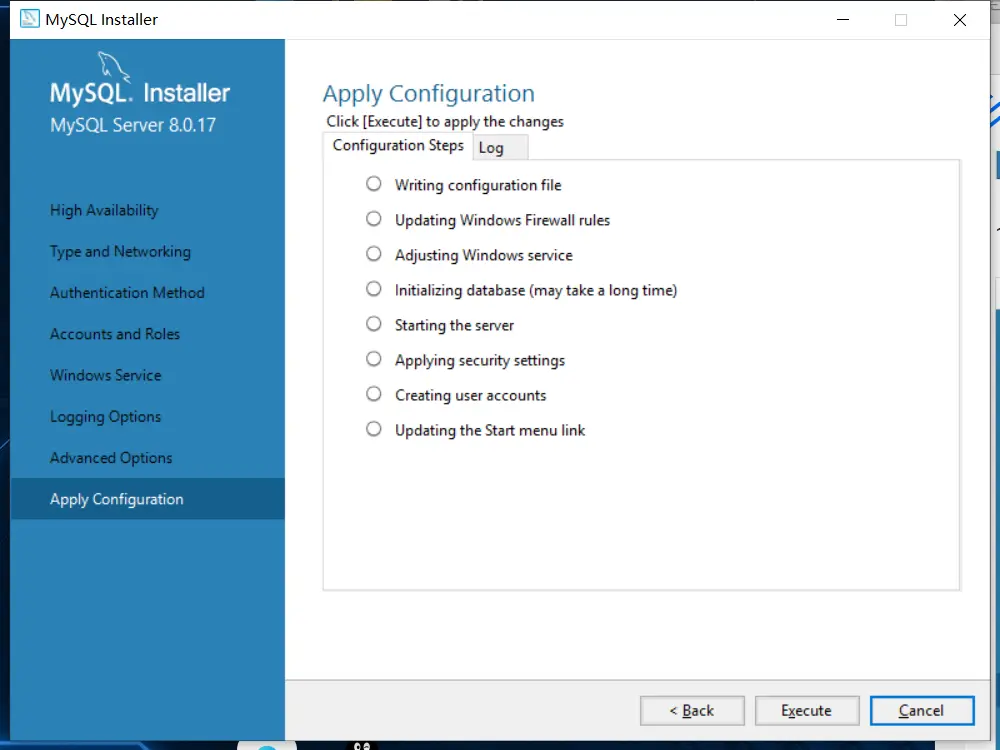
Task: Click the Back button
Action: 692,710
